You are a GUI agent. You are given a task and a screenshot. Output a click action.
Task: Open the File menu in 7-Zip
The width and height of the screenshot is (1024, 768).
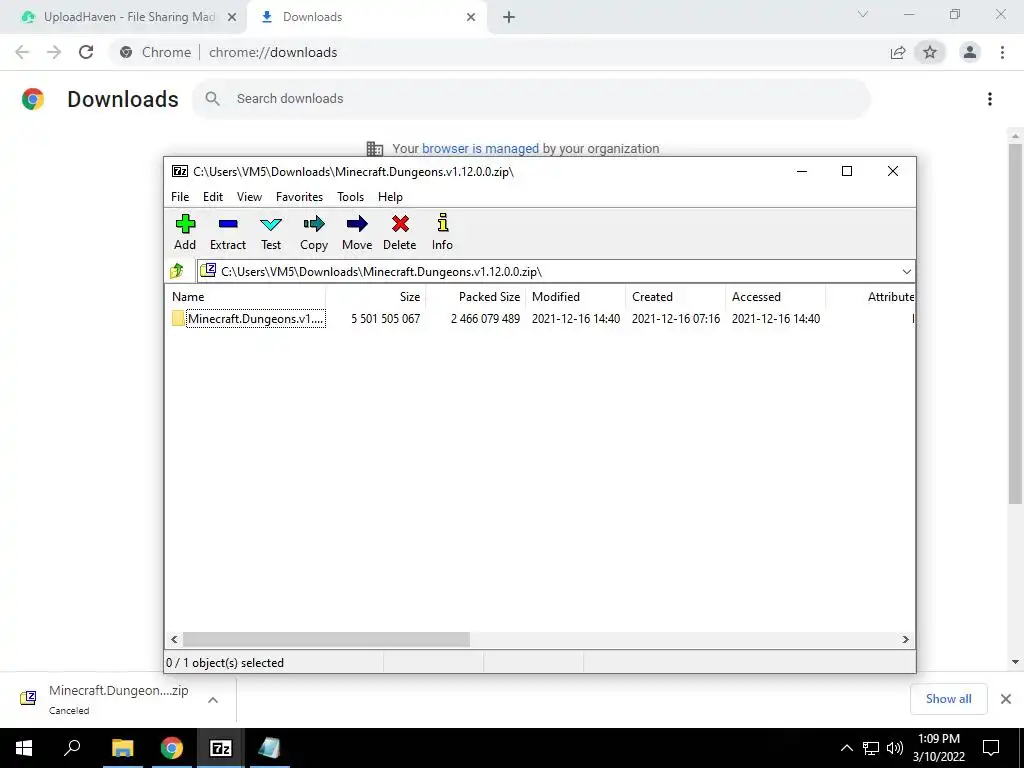180,197
